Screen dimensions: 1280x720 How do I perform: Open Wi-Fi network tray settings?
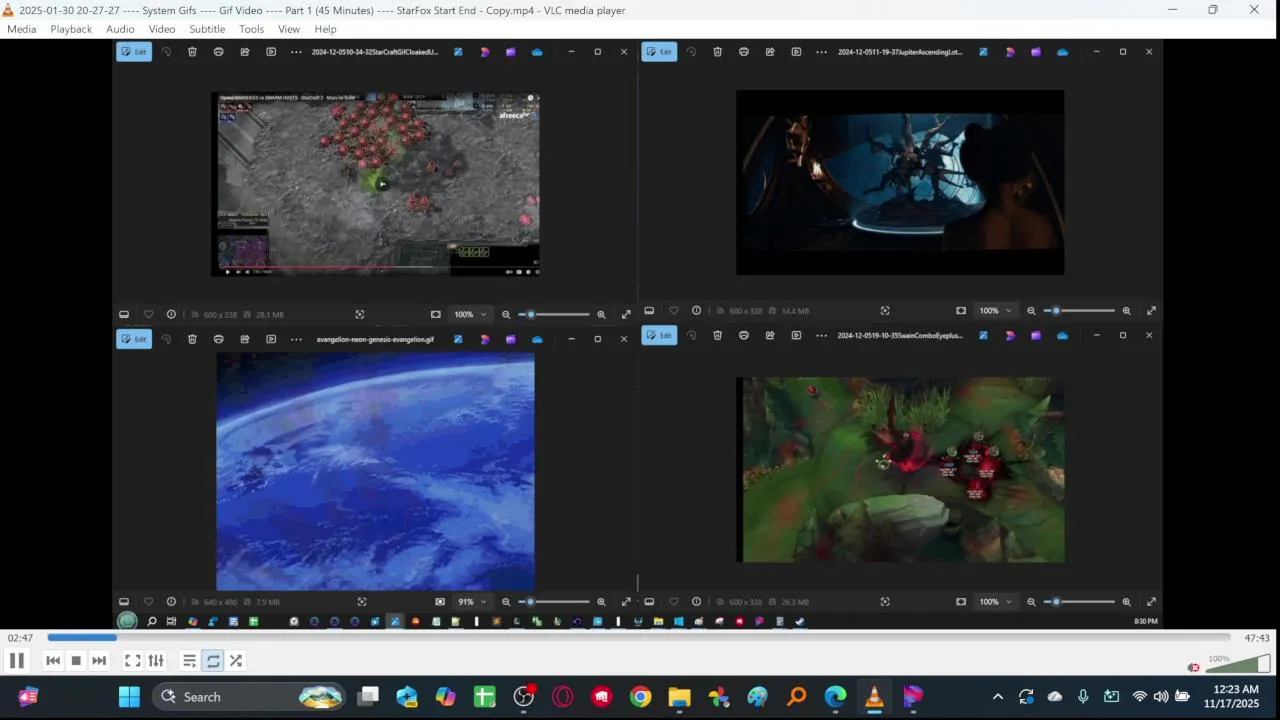[x=1139, y=697]
